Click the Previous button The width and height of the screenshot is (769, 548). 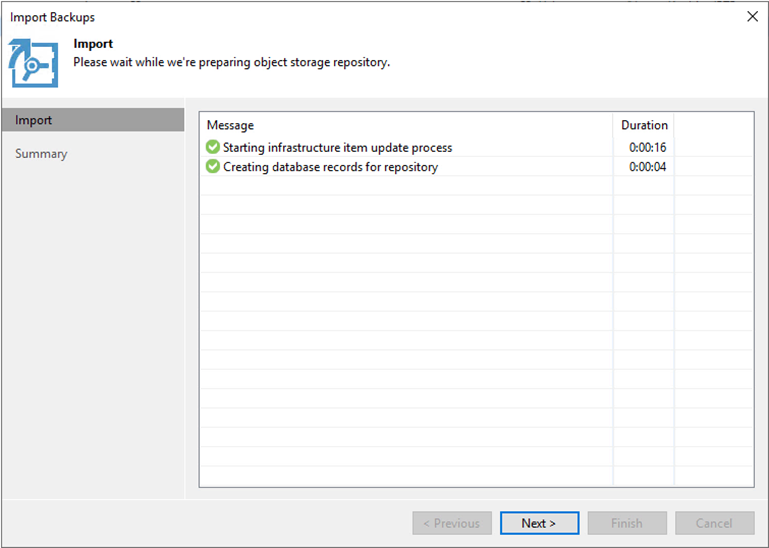(x=452, y=523)
